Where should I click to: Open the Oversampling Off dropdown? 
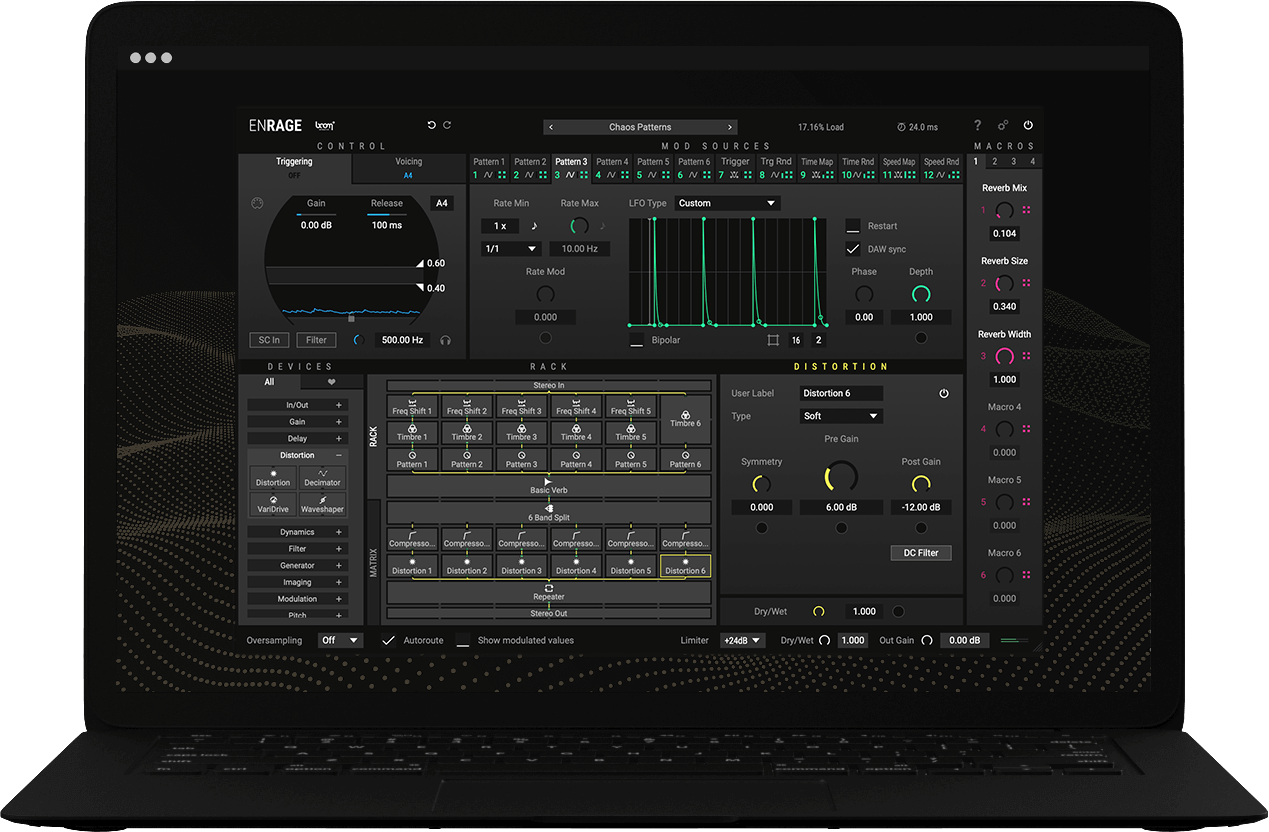coord(340,640)
